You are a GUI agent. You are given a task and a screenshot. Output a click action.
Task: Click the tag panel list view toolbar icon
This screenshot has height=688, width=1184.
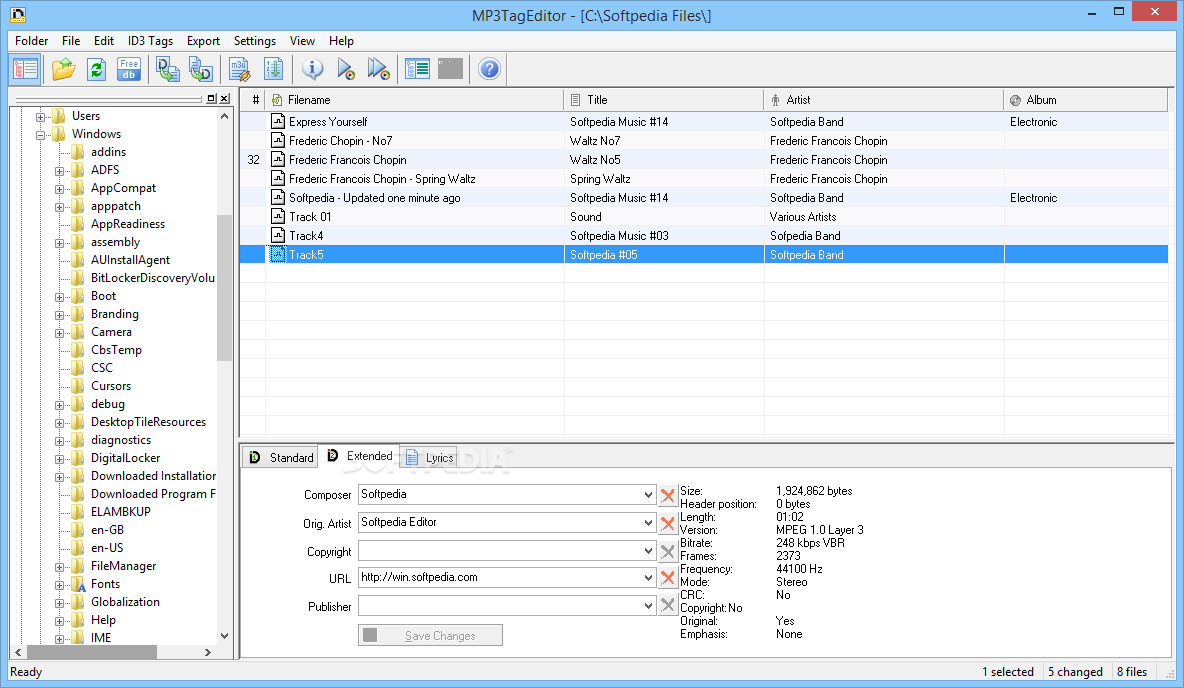point(418,69)
